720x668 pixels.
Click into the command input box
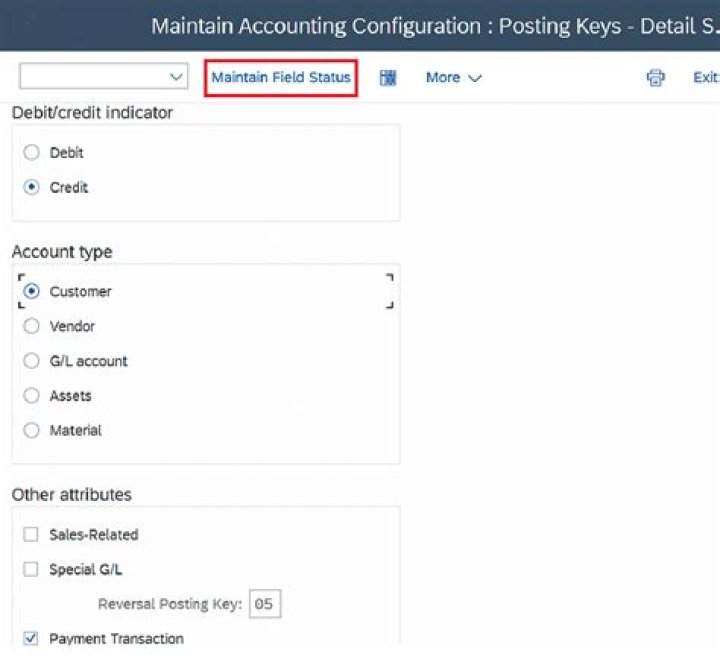pos(94,76)
